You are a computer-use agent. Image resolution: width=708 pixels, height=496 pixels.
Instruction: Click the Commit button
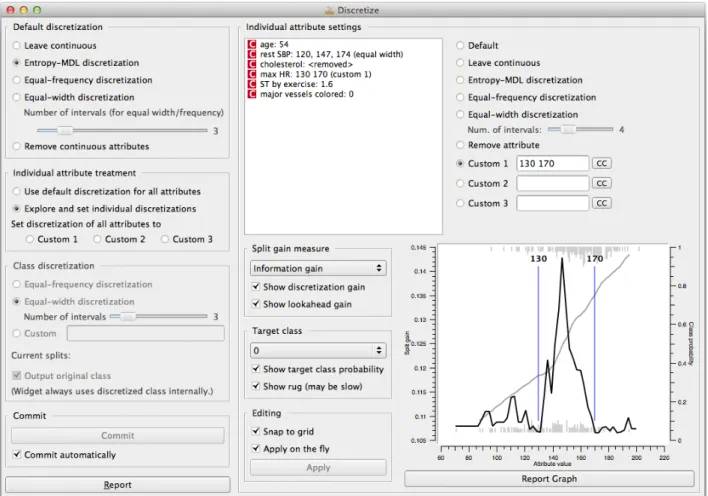(117, 435)
